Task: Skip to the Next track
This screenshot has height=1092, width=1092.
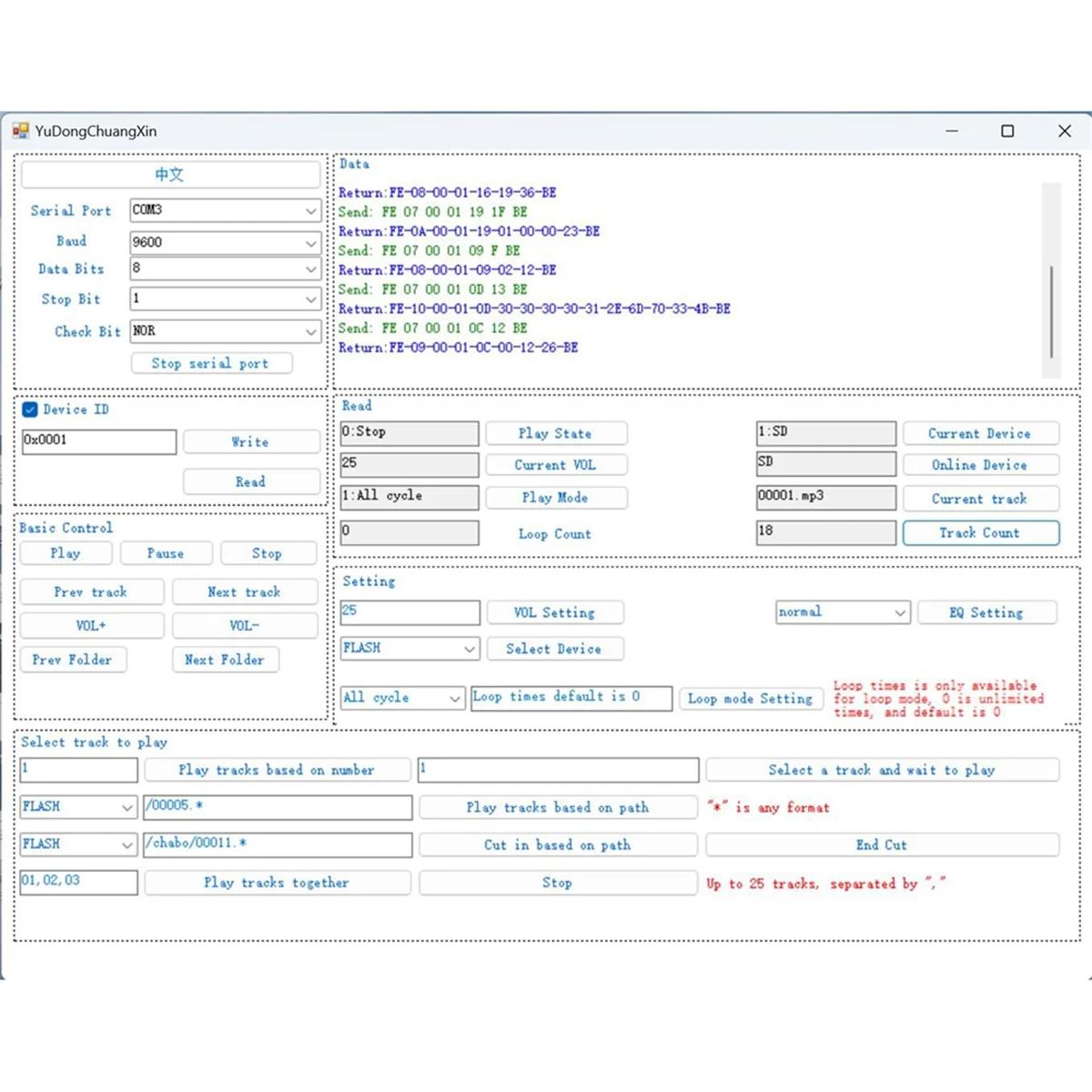Action: click(x=245, y=591)
